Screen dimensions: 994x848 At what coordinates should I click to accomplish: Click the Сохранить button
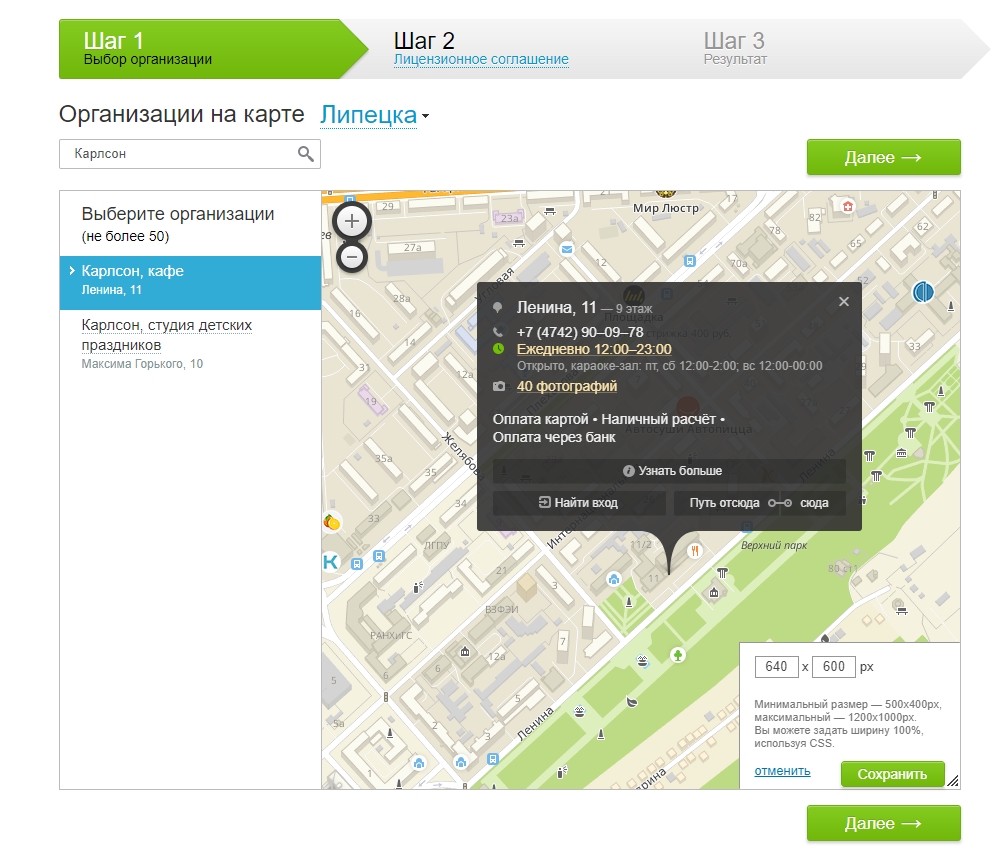pos(892,774)
